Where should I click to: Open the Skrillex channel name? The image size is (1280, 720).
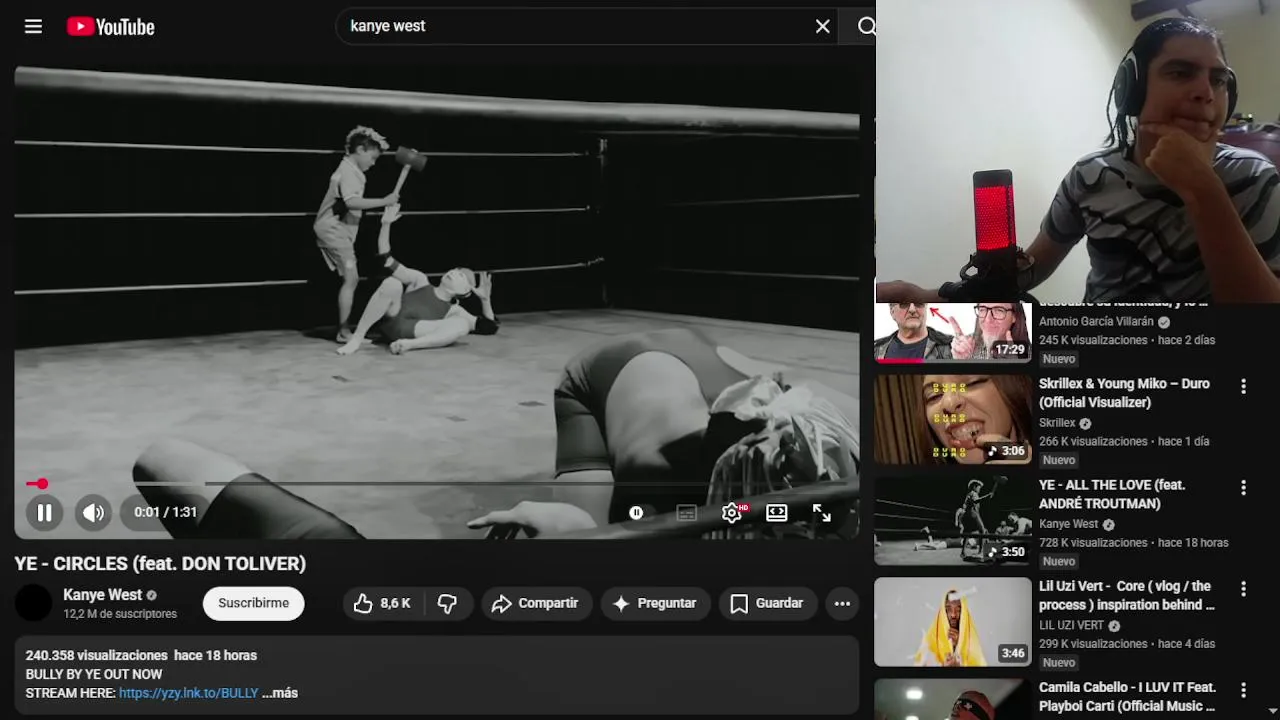pyautogui.click(x=1057, y=423)
